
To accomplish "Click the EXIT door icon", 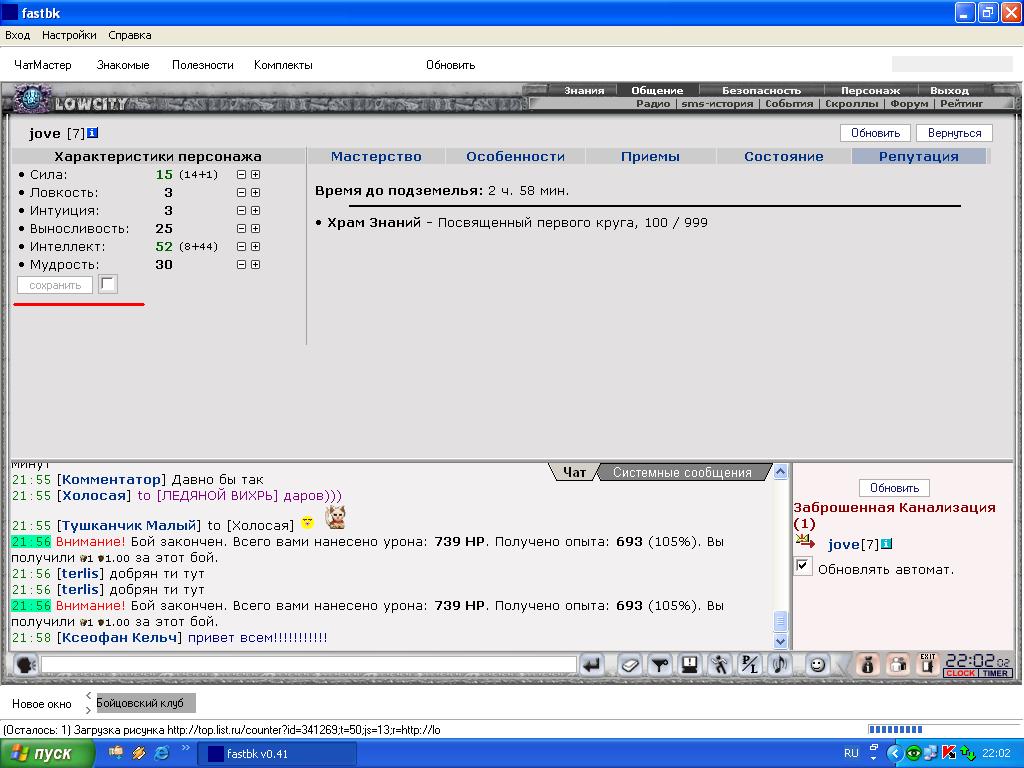I will point(927,664).
